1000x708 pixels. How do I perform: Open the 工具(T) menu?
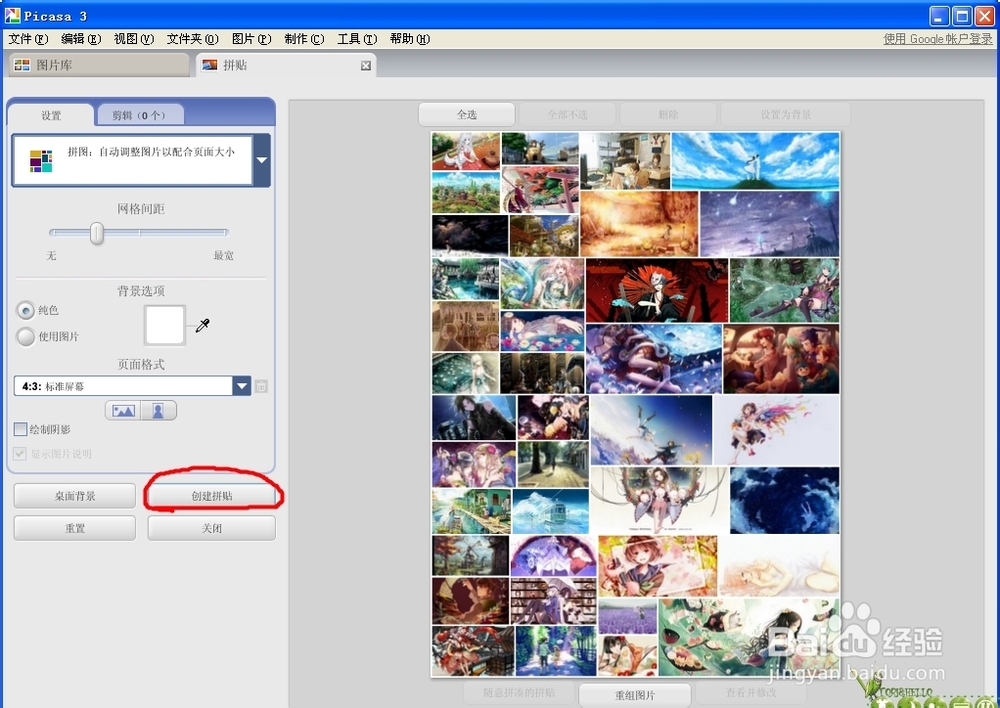click(357, 39)
